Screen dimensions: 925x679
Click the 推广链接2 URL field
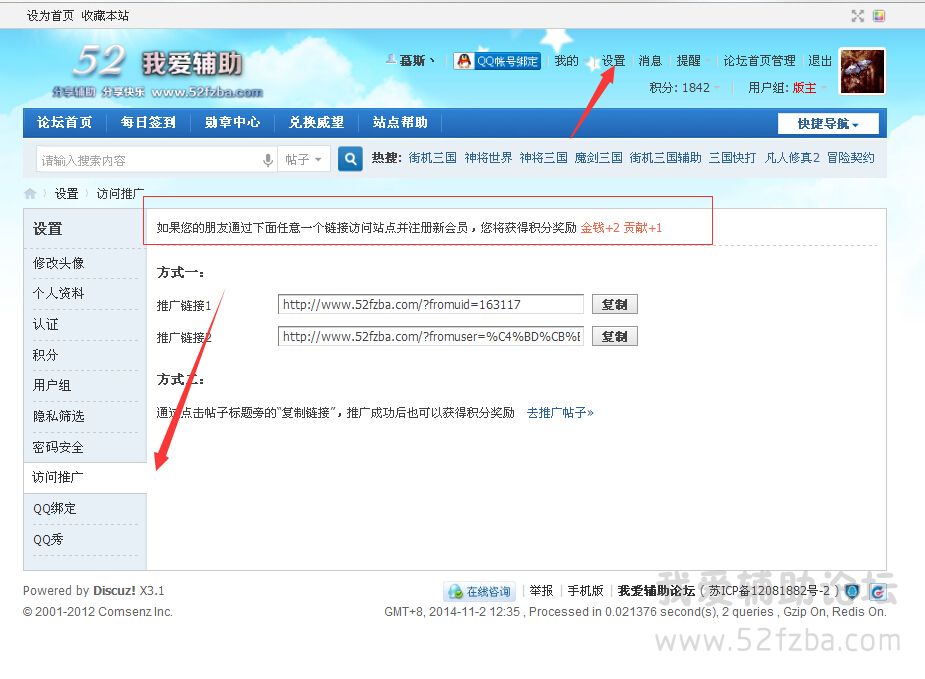(x=431, y=336)
